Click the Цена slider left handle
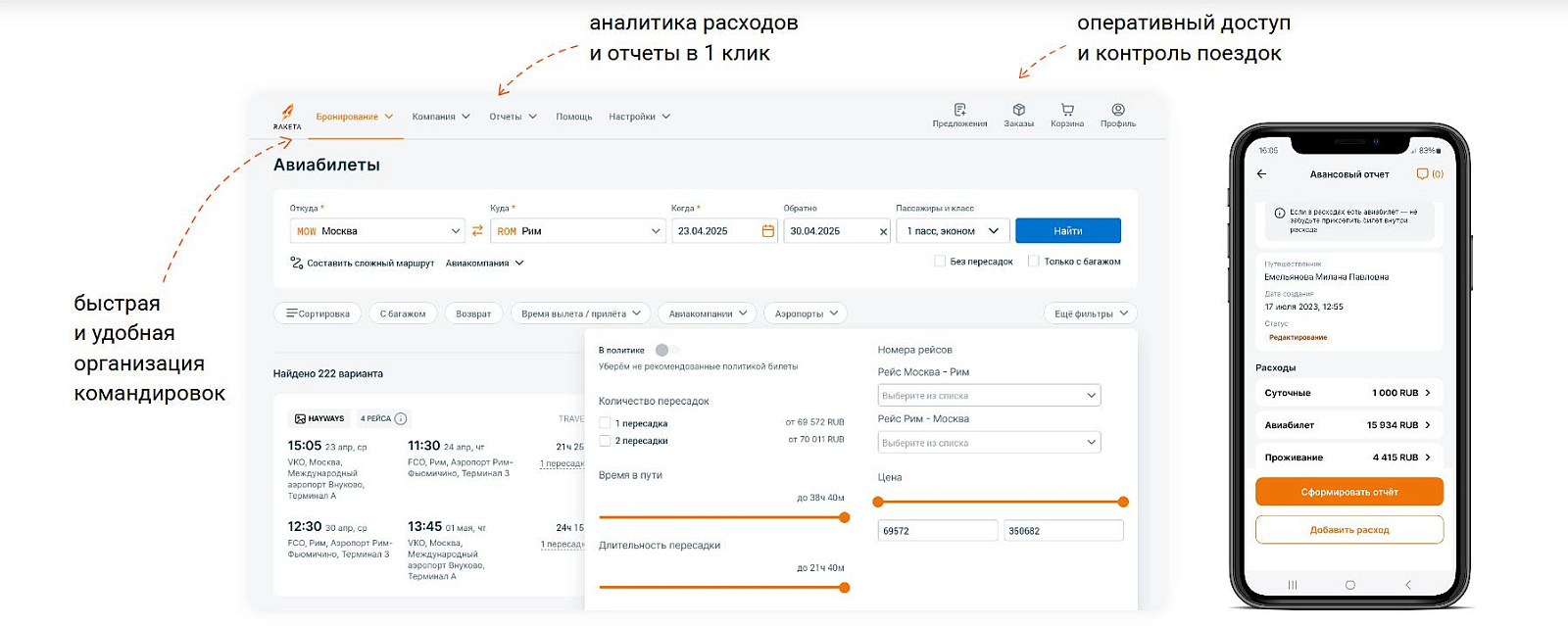This screenshot has width=1568, height=626. point(878,502)
